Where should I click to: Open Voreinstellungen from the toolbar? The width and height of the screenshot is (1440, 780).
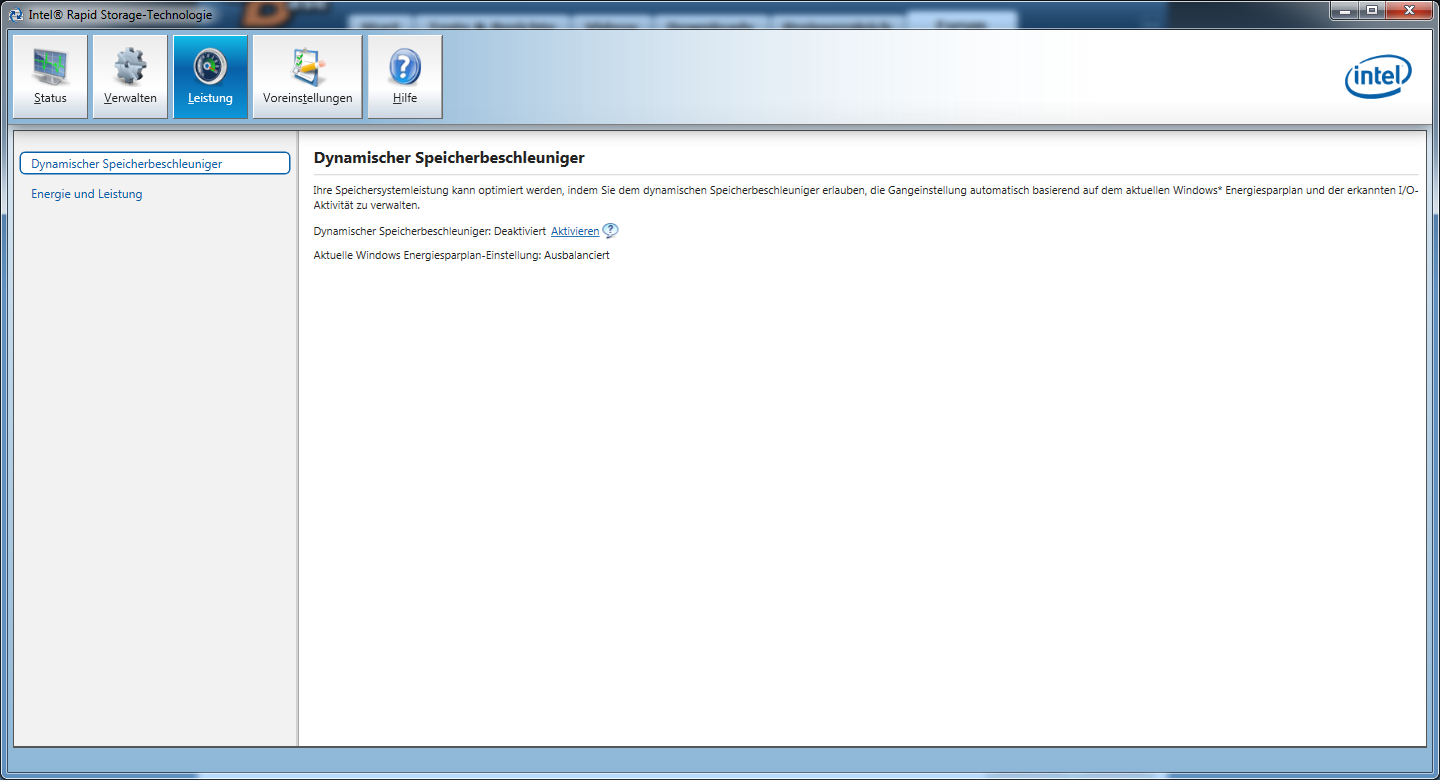pos(307,77)
